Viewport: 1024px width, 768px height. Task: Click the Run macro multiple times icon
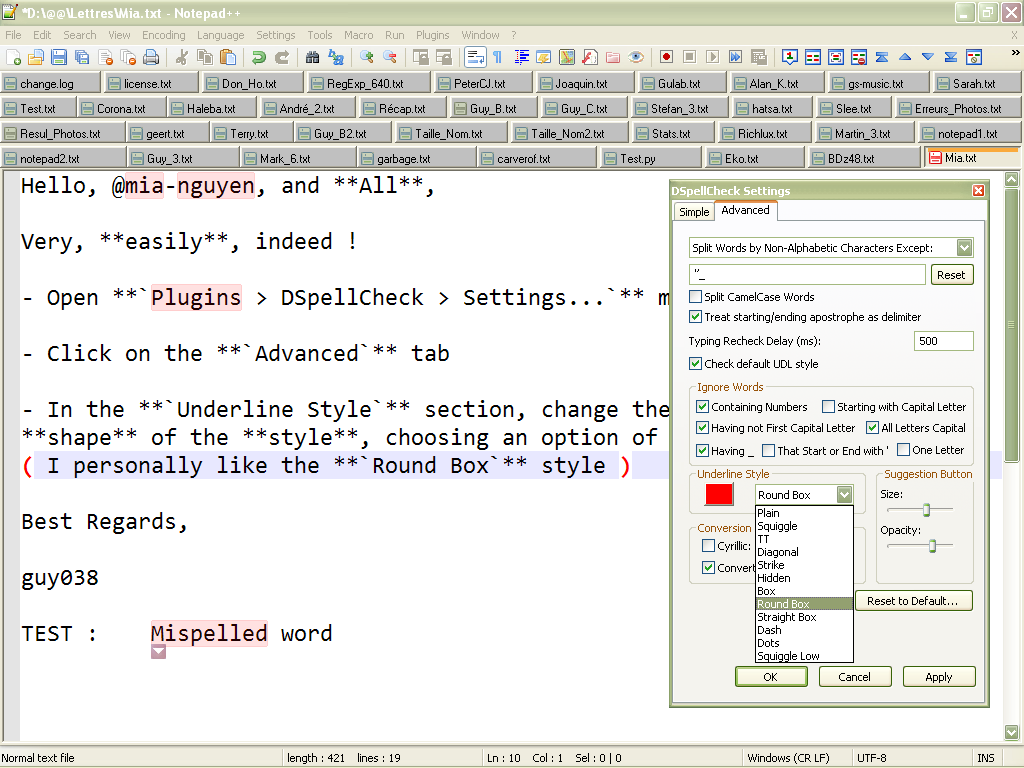735,57
